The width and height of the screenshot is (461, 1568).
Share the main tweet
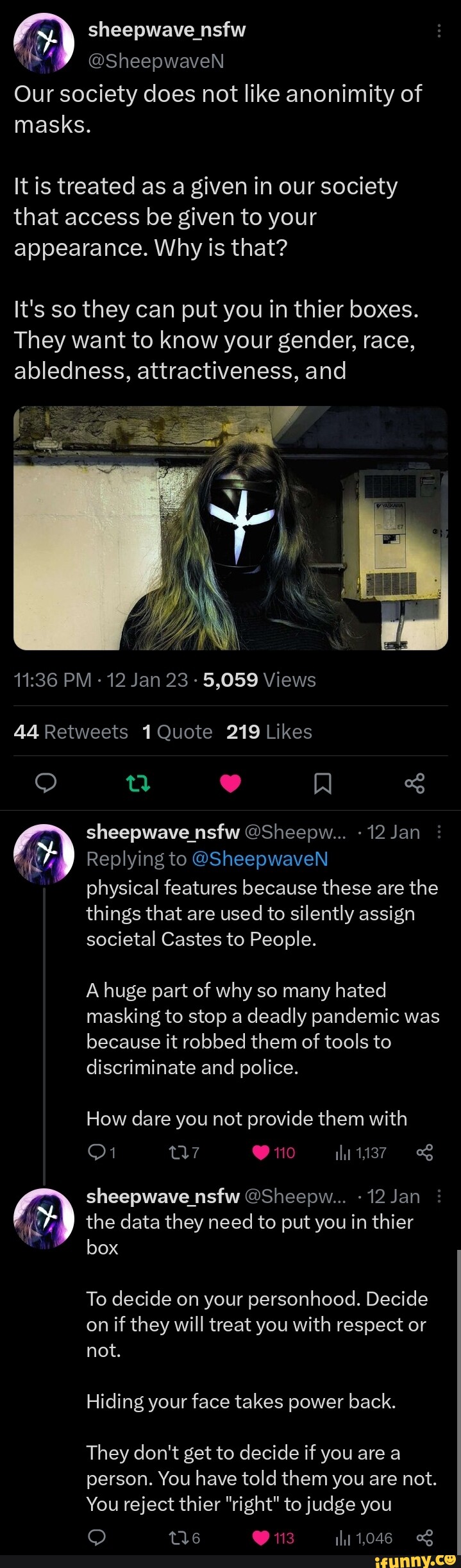click(415, 783)
